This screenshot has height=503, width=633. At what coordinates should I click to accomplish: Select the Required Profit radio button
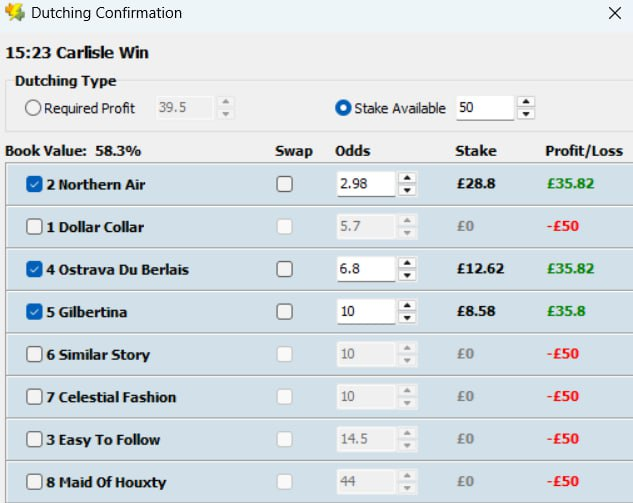tap(33, 108)
